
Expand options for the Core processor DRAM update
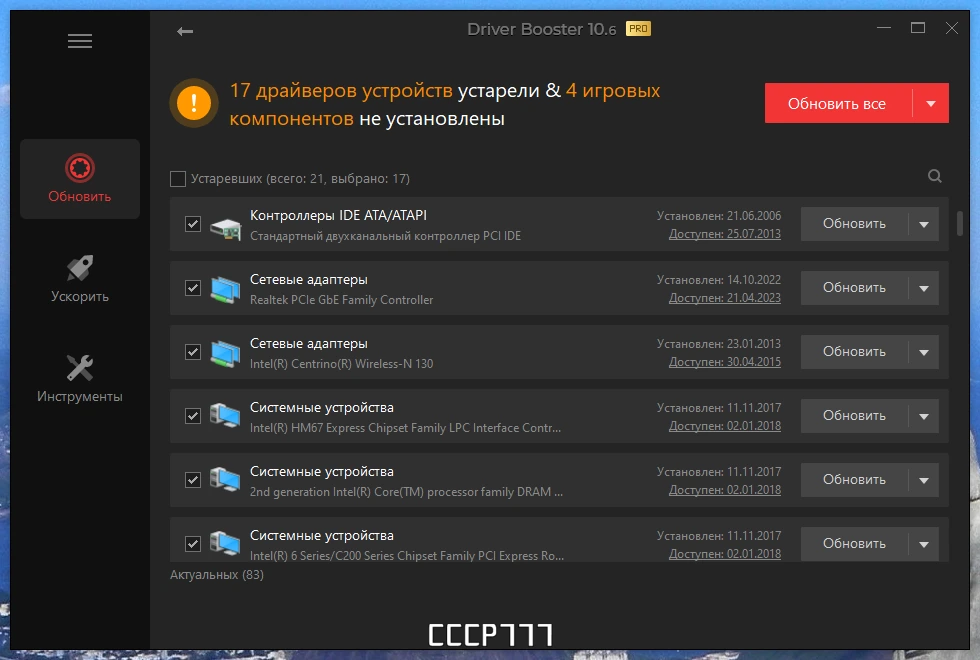924,480
